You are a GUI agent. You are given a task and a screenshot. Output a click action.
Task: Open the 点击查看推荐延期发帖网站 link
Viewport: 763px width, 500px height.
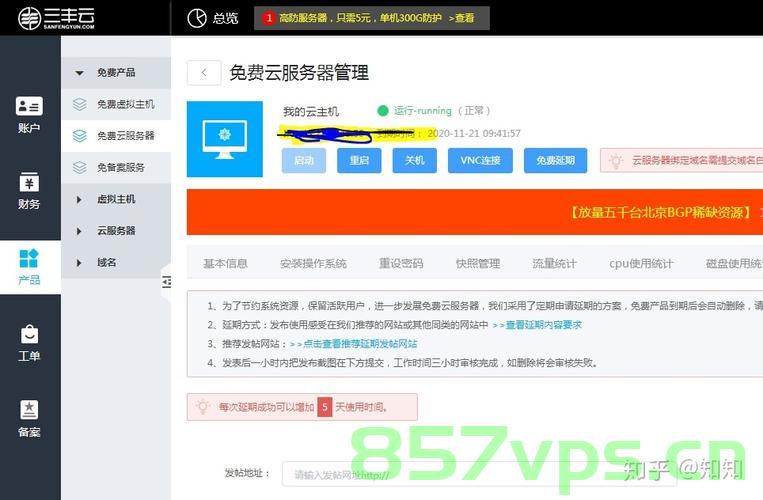[x=353, y=344]
